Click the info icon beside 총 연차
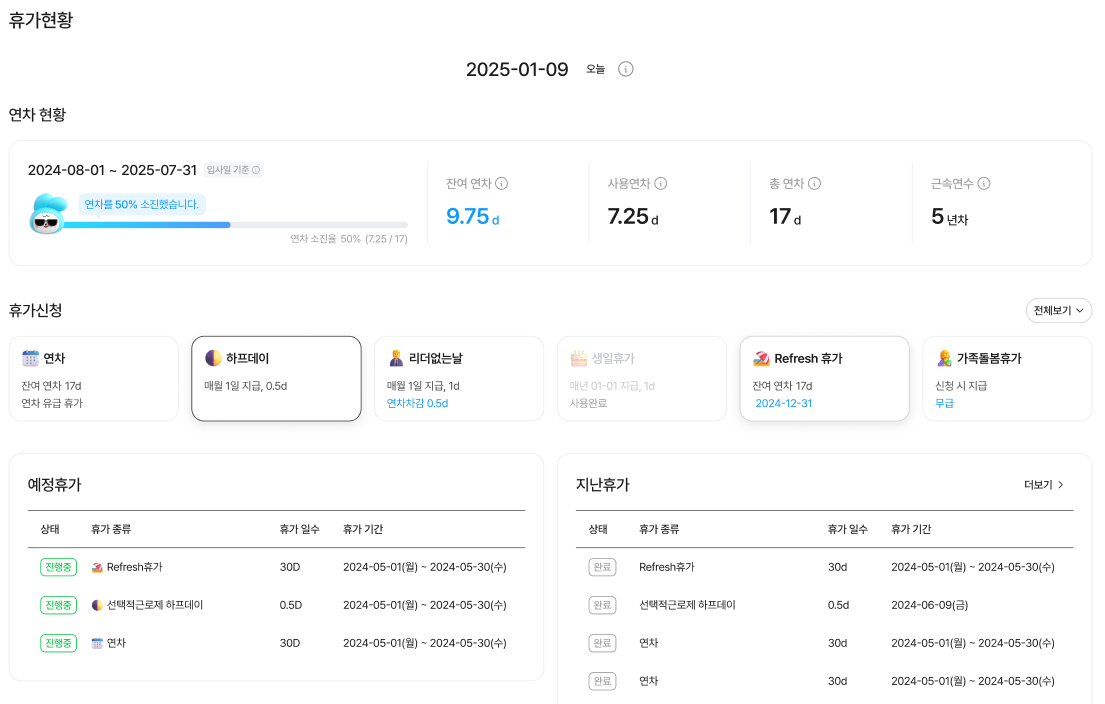The height and width of the screenshot is (704, 1105). click(814, 184)
